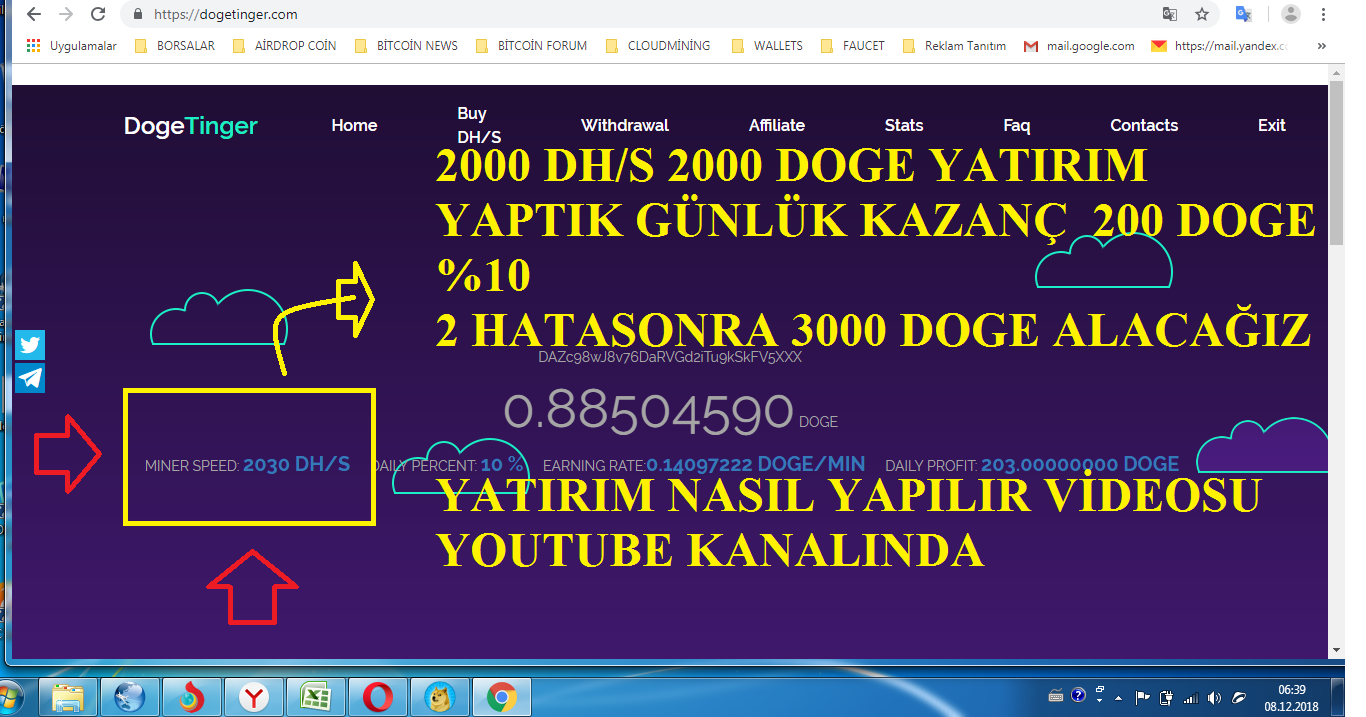1366x717 pixels.
Task: Reload the dogetinger.com page
Action: click(98, 15)
